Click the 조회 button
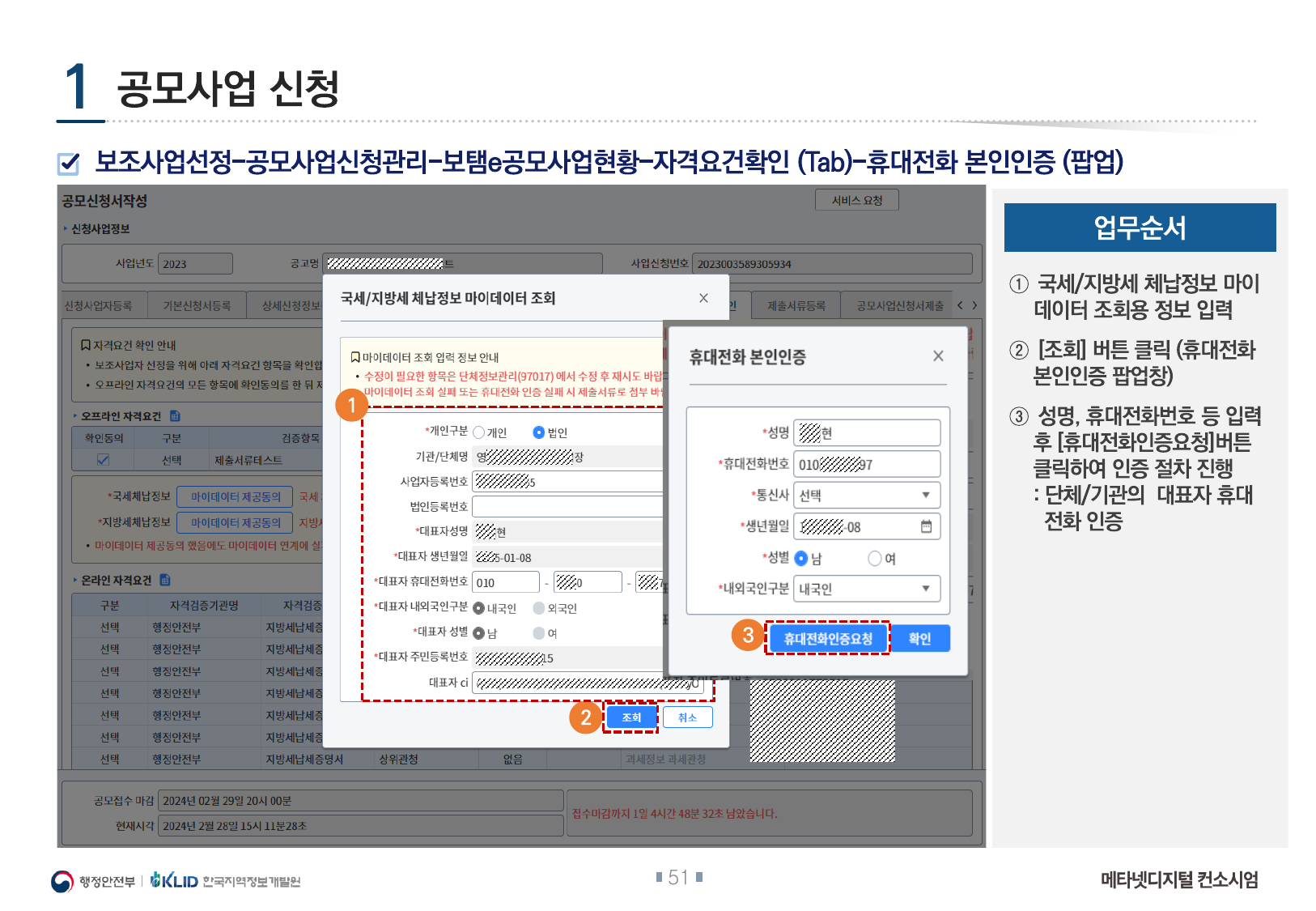The height and width of the screenshot is (911, 1316). (x=631, y=717)
